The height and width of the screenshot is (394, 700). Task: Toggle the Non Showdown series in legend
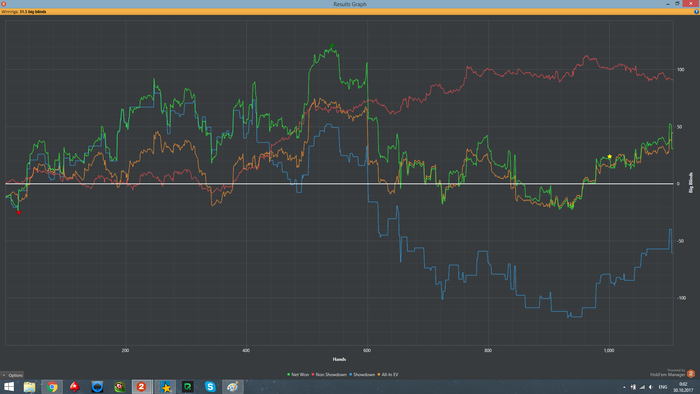click(329, 375)
